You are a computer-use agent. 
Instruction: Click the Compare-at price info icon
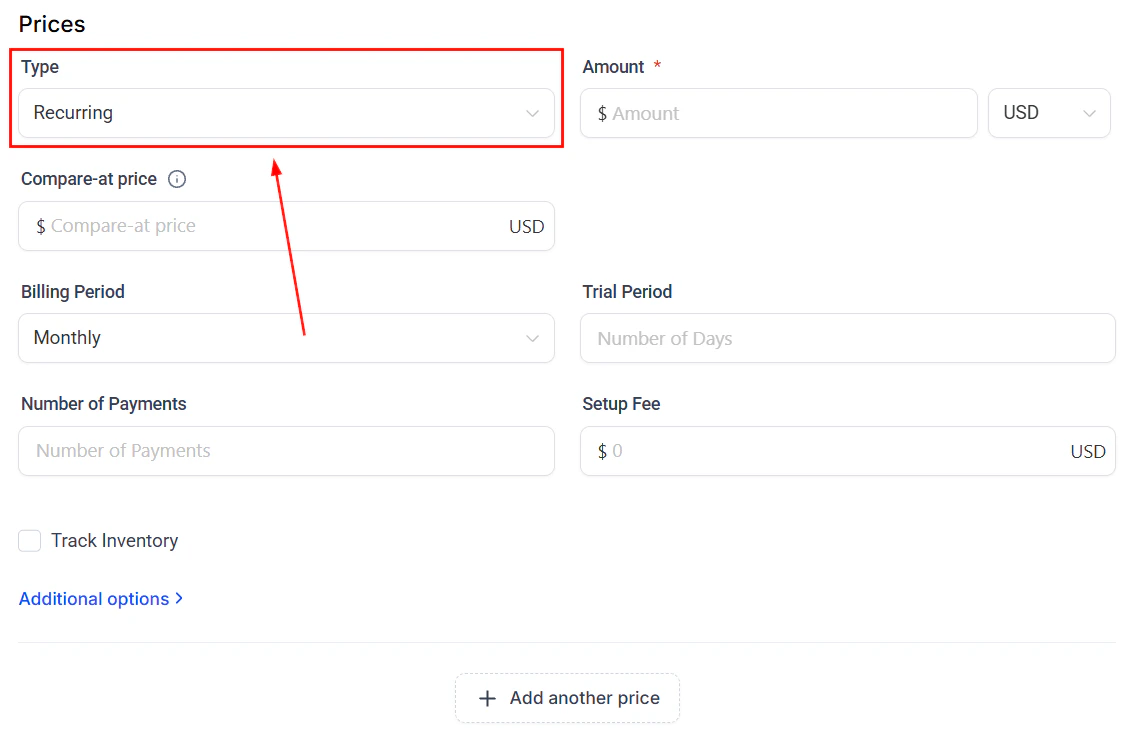click(177, 179)
